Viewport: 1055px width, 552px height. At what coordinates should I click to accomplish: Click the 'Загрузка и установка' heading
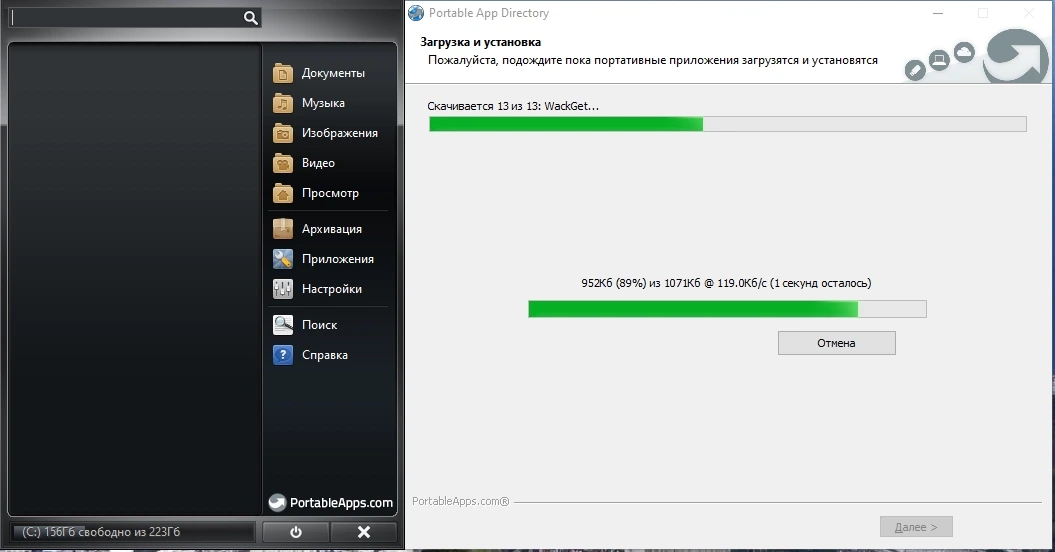coord(480,42)
